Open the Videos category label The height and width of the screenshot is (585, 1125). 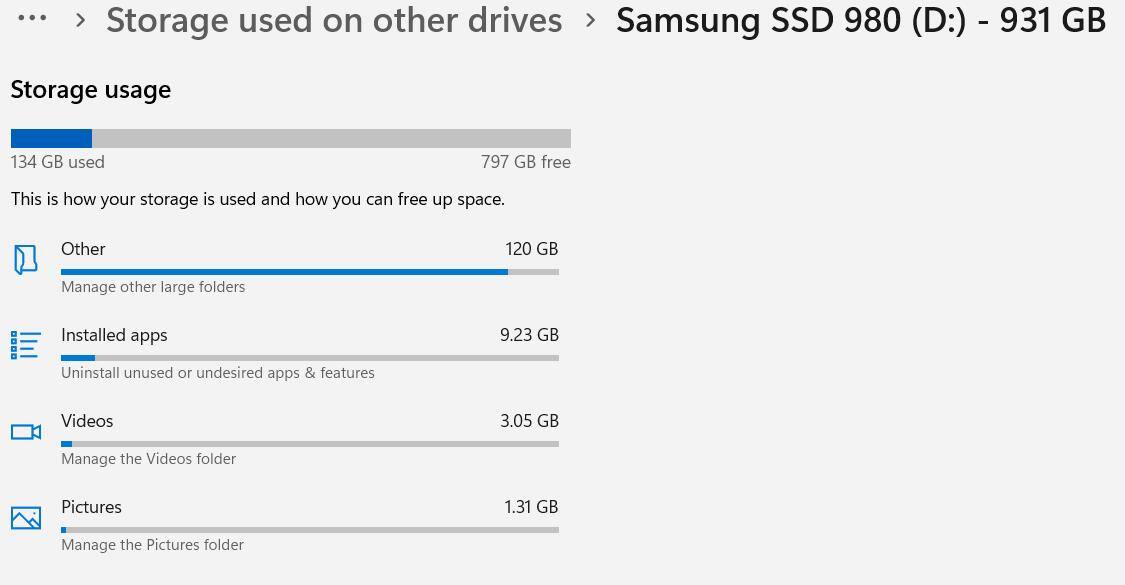tap(87, 421)
